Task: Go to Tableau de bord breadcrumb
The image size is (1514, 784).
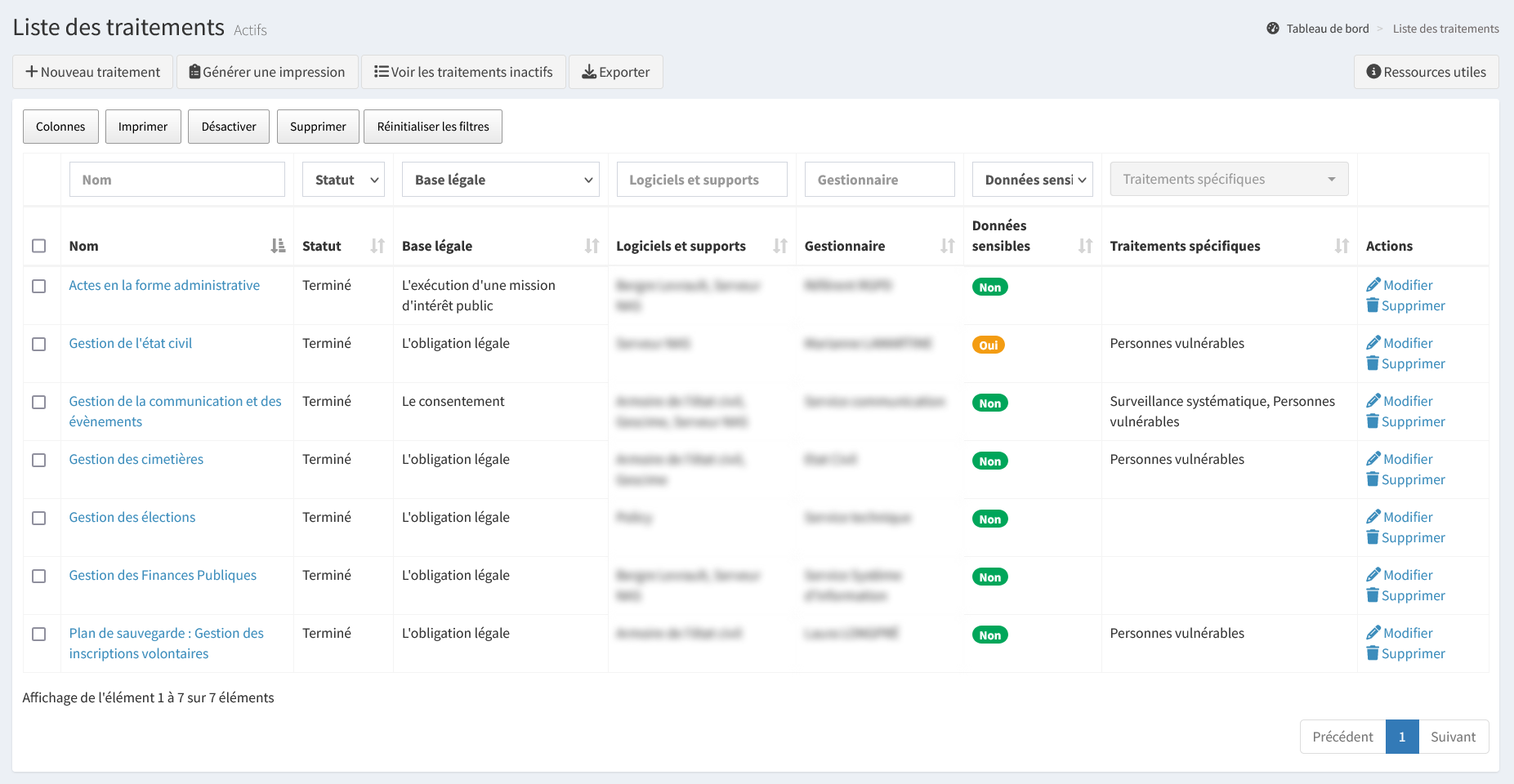Action: (1327, 29)
